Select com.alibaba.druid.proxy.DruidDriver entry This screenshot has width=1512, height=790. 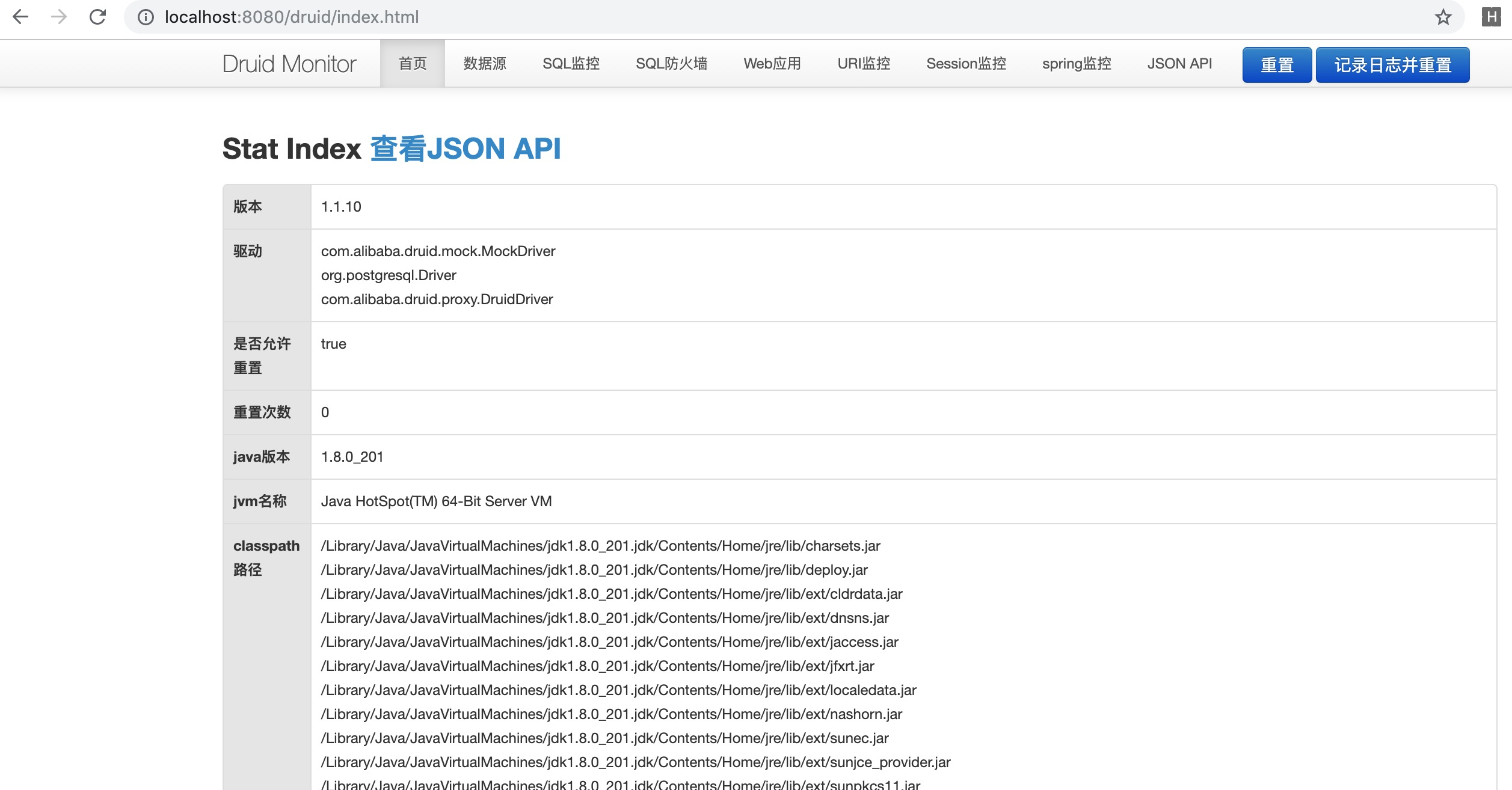pos(437,299)
